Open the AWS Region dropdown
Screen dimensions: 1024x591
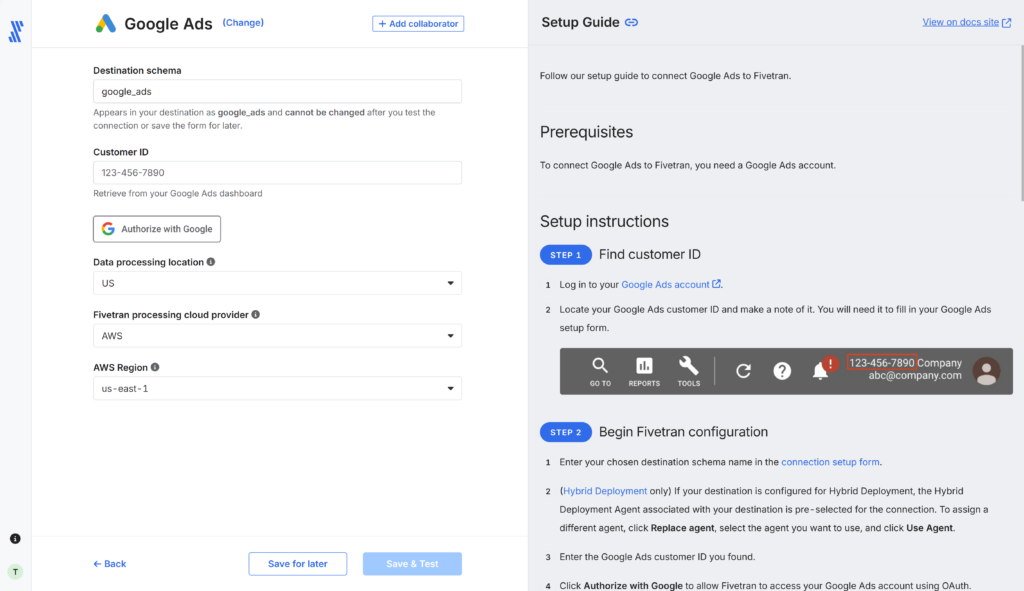click(x=278, y=389)
